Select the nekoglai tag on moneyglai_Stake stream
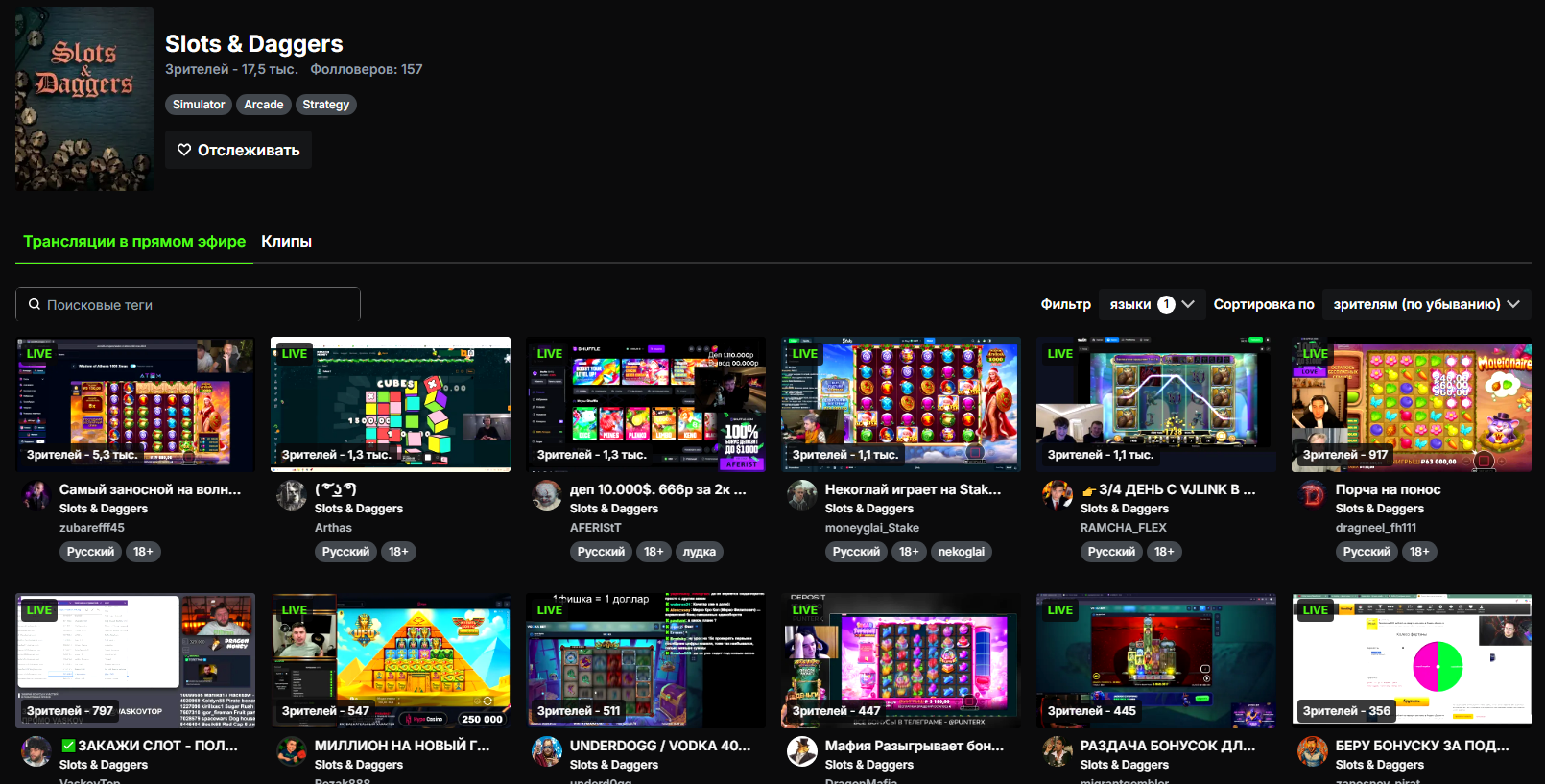 962,552
